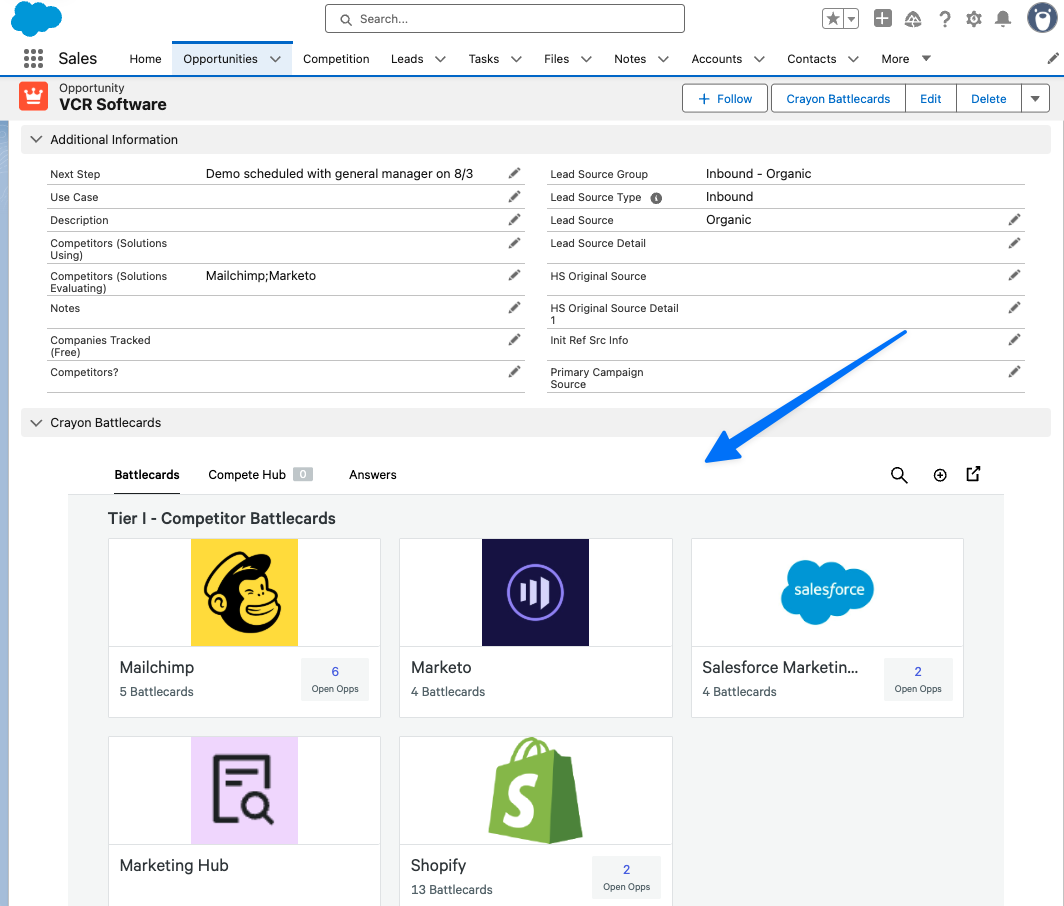Open the Setup gear icon
This screenshot has width=1064, height=906.
(973, 19)
